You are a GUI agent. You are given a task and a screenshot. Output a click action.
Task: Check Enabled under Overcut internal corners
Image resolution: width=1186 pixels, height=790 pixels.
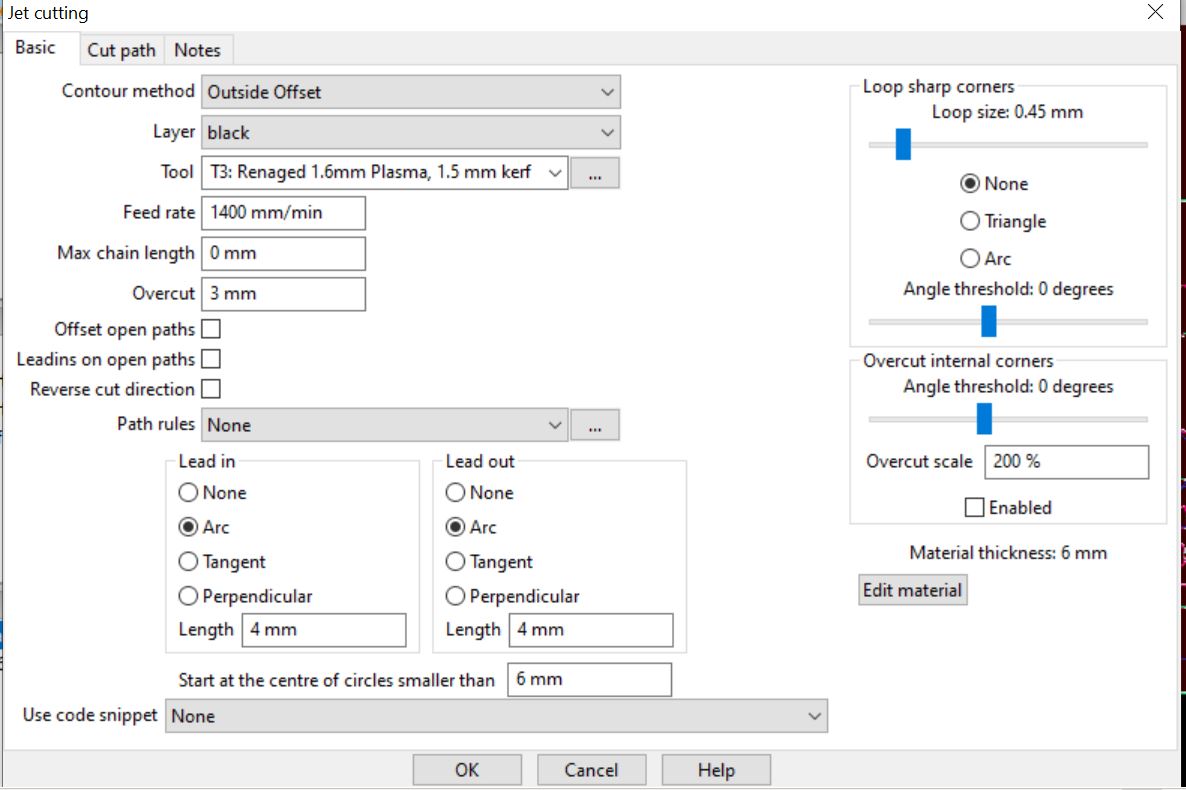(x=974, y=507)
